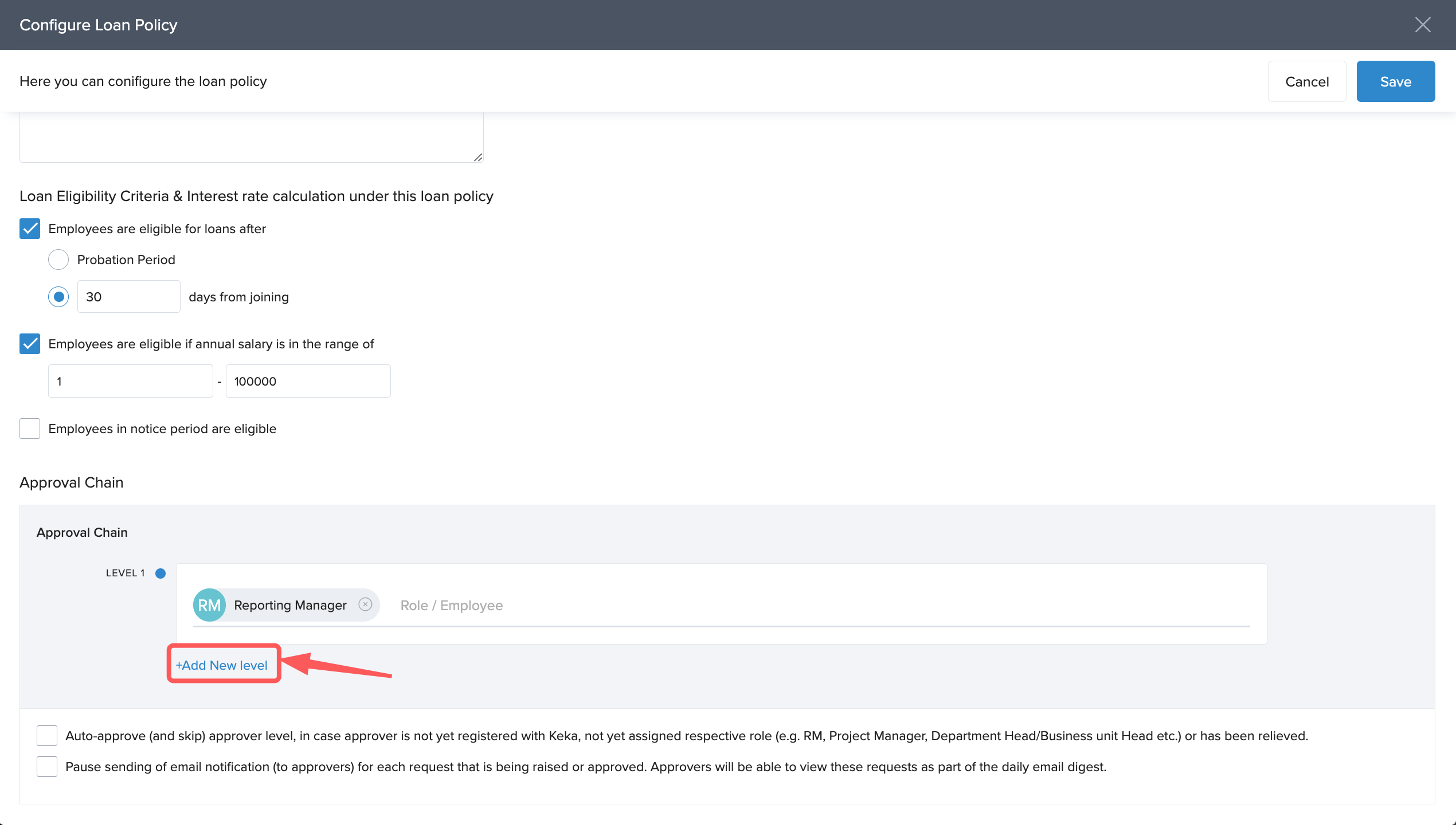Enable 'Employees in notice period are eligible'
Image resolution: width=1456 pixels, height=825 pixels.
30,429
